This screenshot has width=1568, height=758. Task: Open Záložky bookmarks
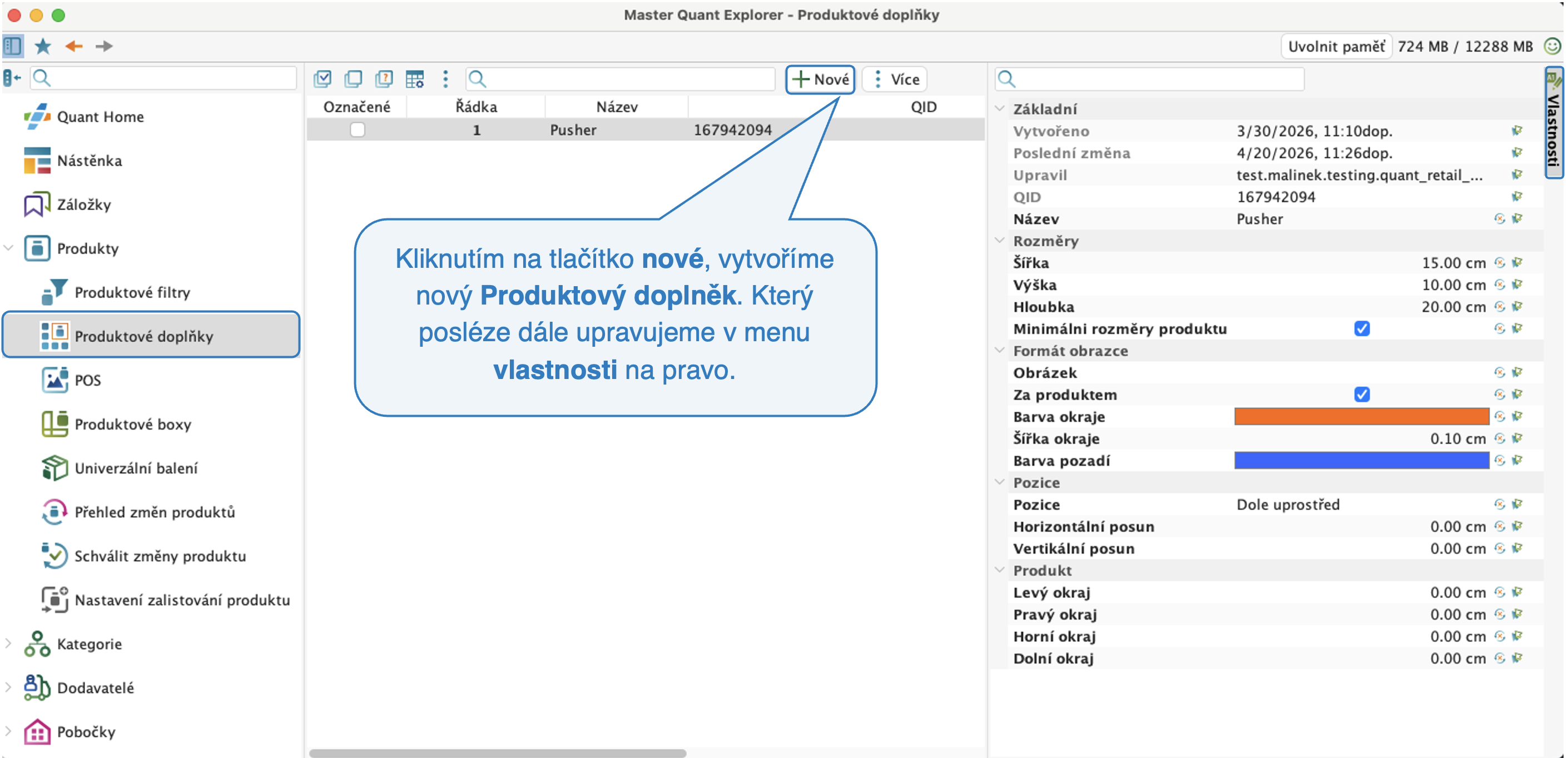(x=68, y=205)
